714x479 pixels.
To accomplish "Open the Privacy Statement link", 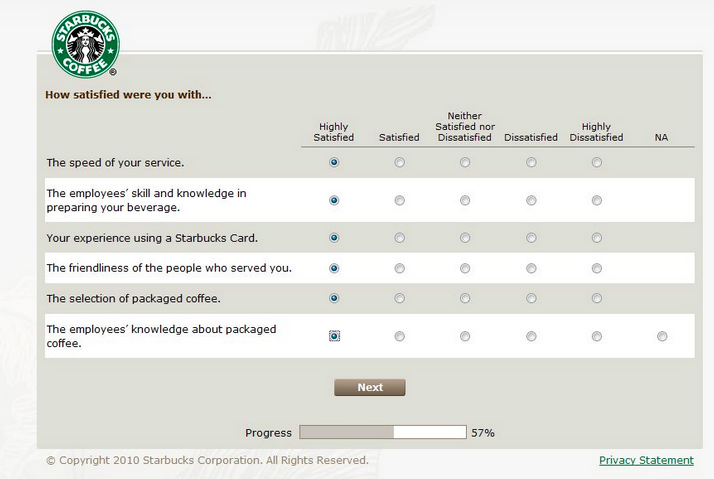I will [646, 460].
